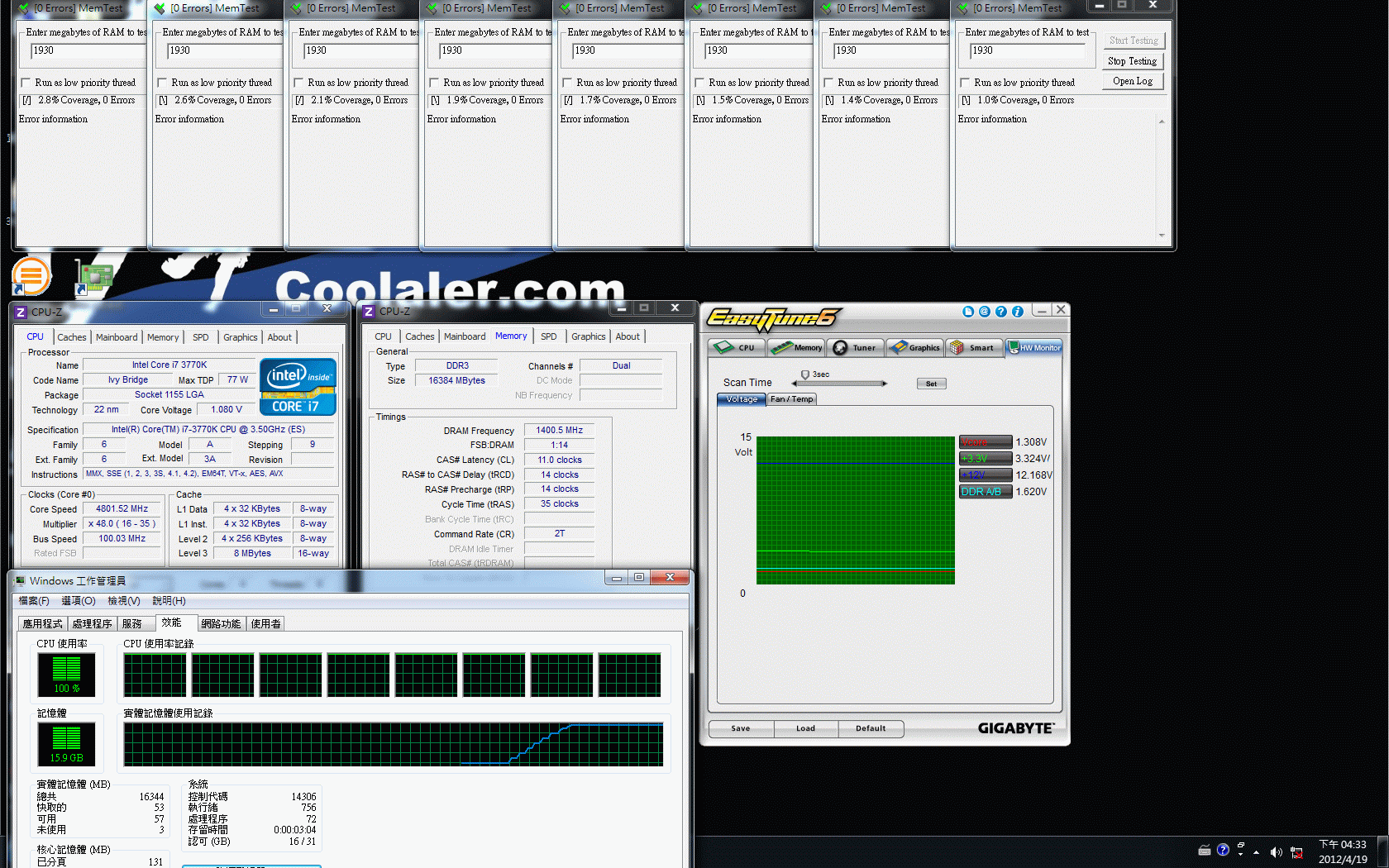The image size is (1389, 868).
Task: Click the Scan Time slider left arrow
Action: 795,384
